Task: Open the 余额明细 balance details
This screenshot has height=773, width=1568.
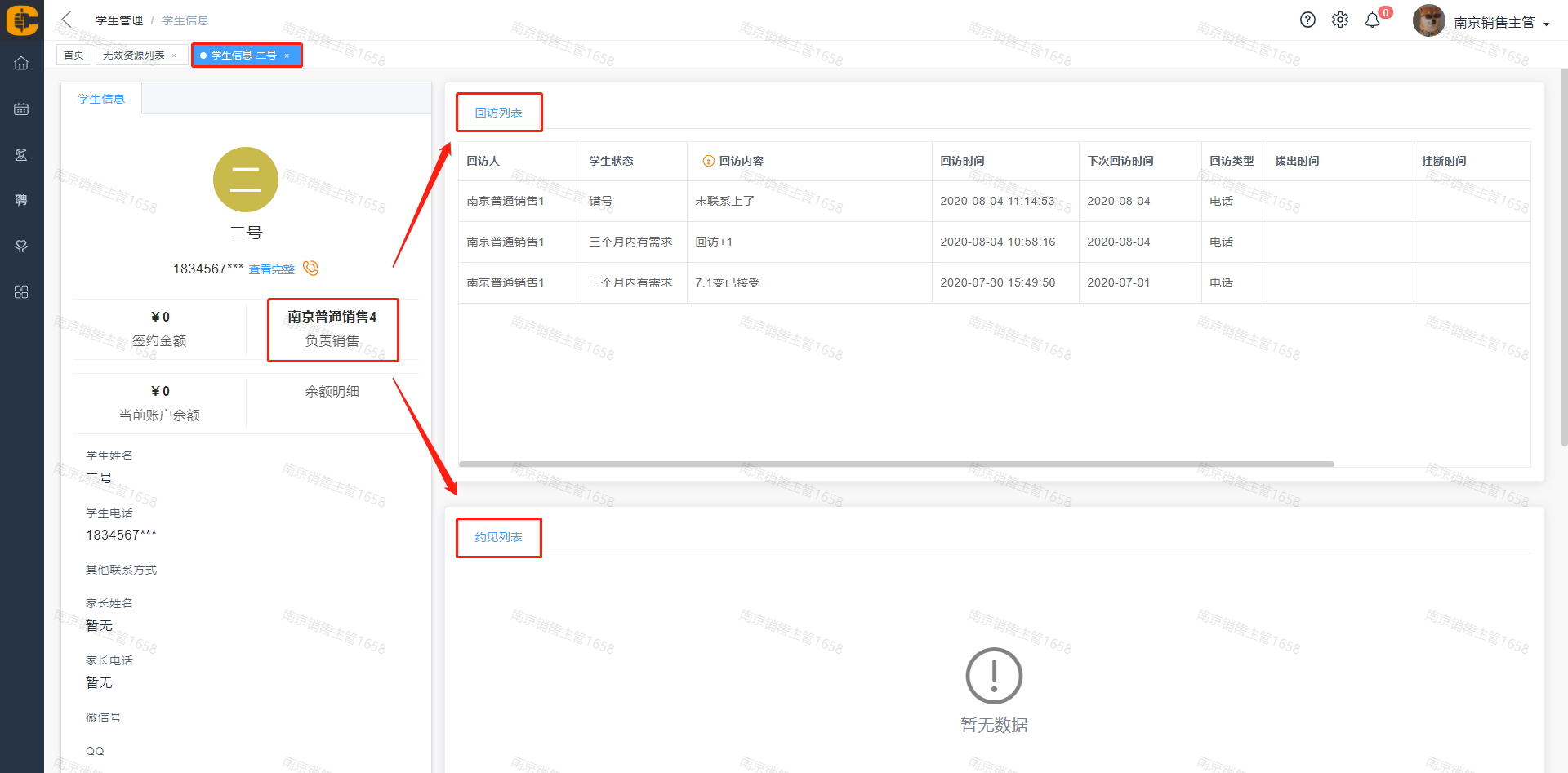Action: [x=332, y=392]
